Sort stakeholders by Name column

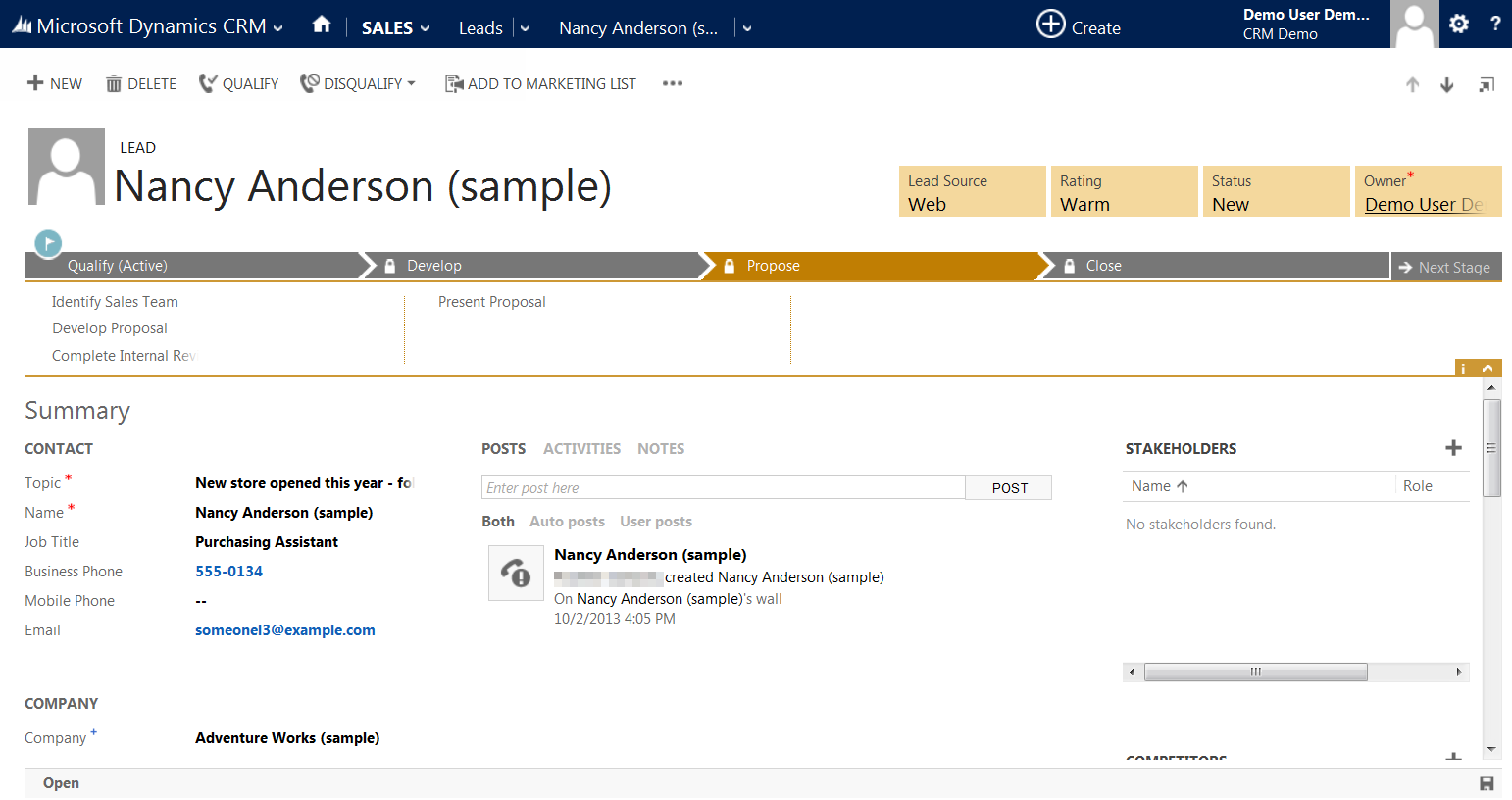[1159, 486]
